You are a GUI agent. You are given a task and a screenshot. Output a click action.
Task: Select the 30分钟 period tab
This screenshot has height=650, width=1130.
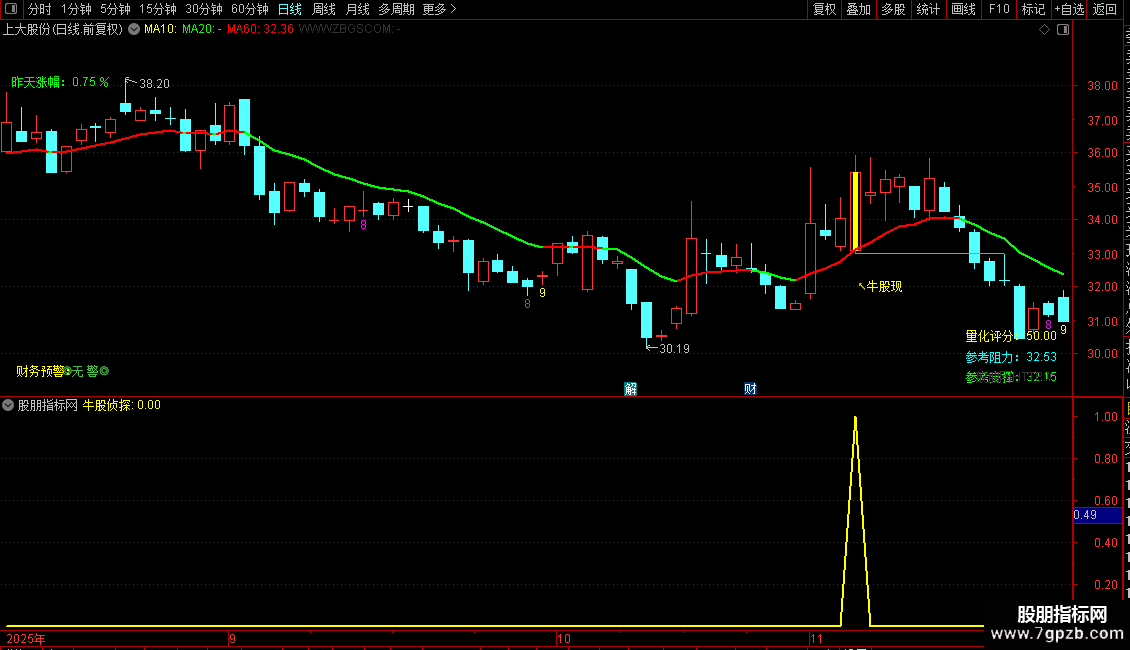pos(204,9)
